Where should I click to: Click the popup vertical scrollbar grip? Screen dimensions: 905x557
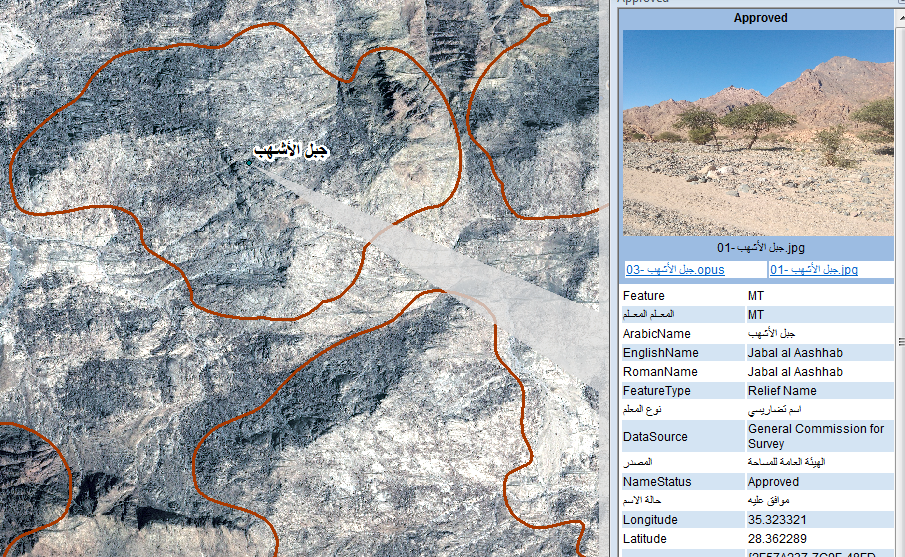[x=902, y=342]
